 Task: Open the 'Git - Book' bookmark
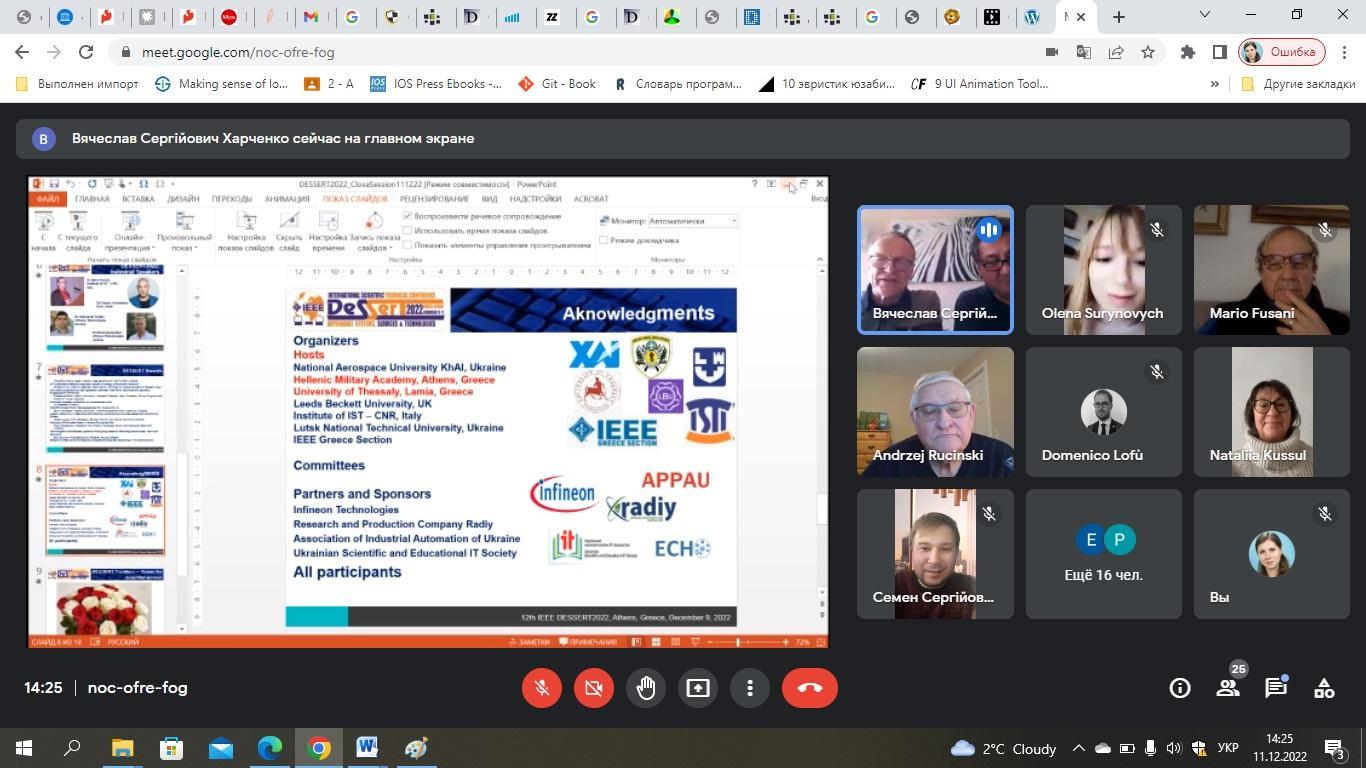(556, 84)
